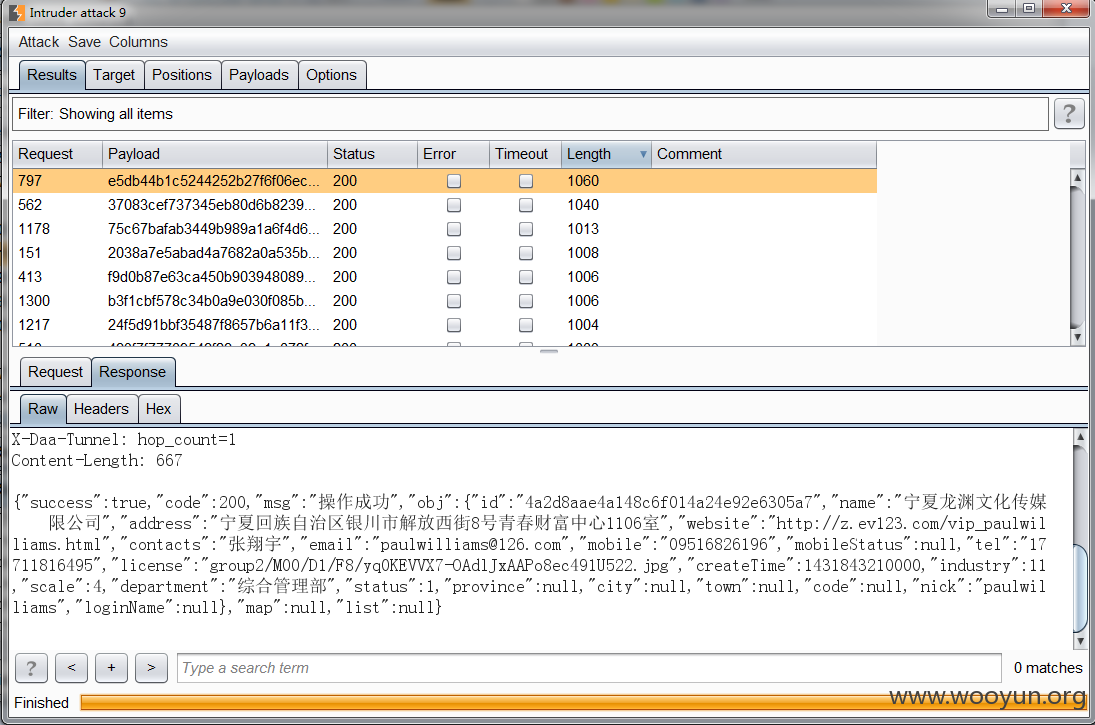Select result row with request 1217
The width and height of the screenshot is (1095, 725).
pyautogui.click(x=444, y=325)
